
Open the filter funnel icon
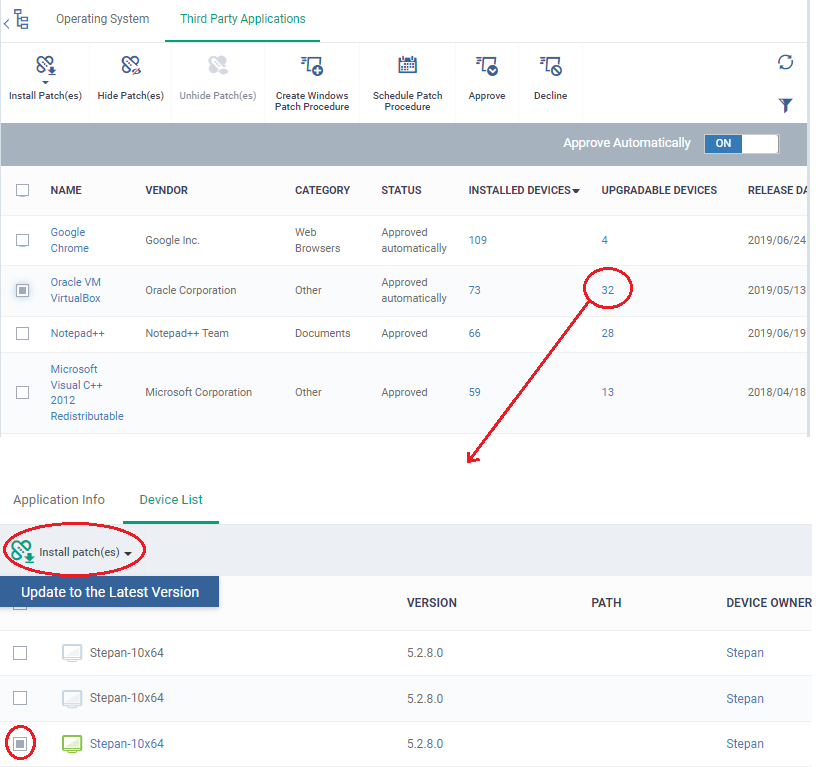(785, 105)
